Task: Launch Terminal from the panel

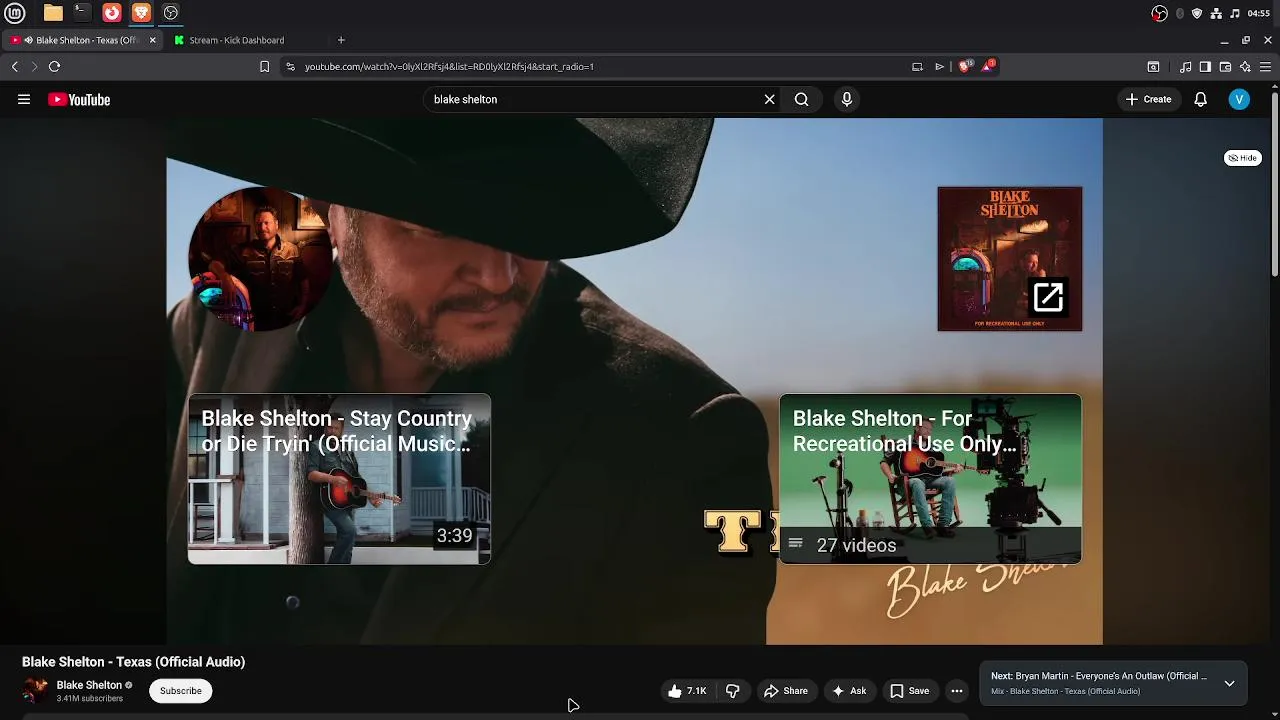Action: [x=82, y=13]
